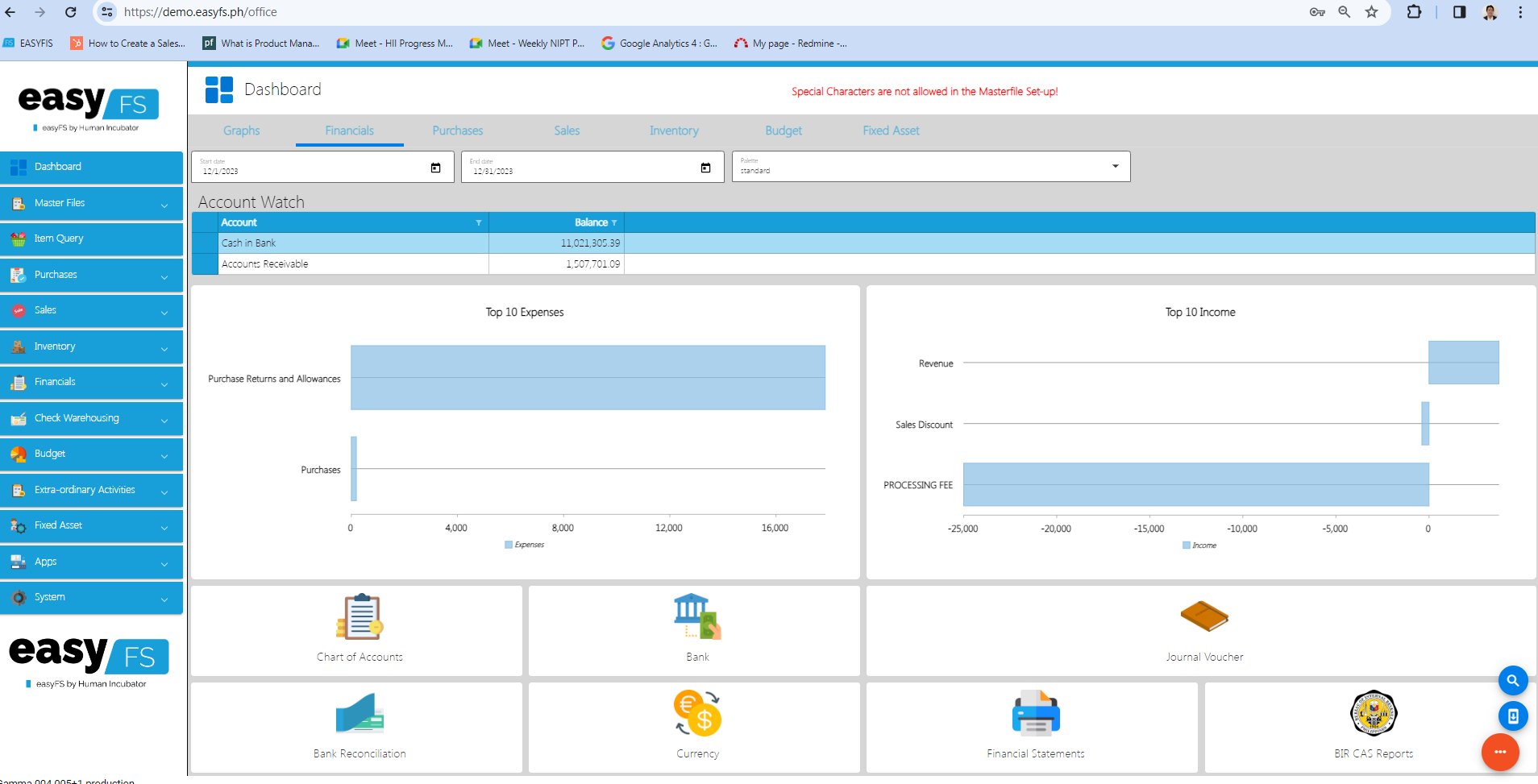The width and height of the screenshot is (1538, 784).
Task: Click the browser reload button
Action: (x=71, y=12)
